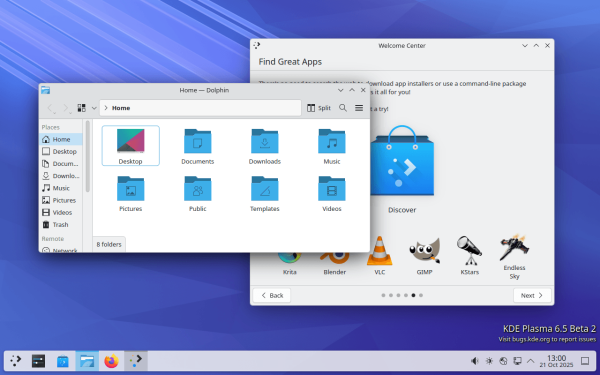This screenshot has width=600, height=375.
Task: Open the Documents folder icon
Action: tap(197, 141)
